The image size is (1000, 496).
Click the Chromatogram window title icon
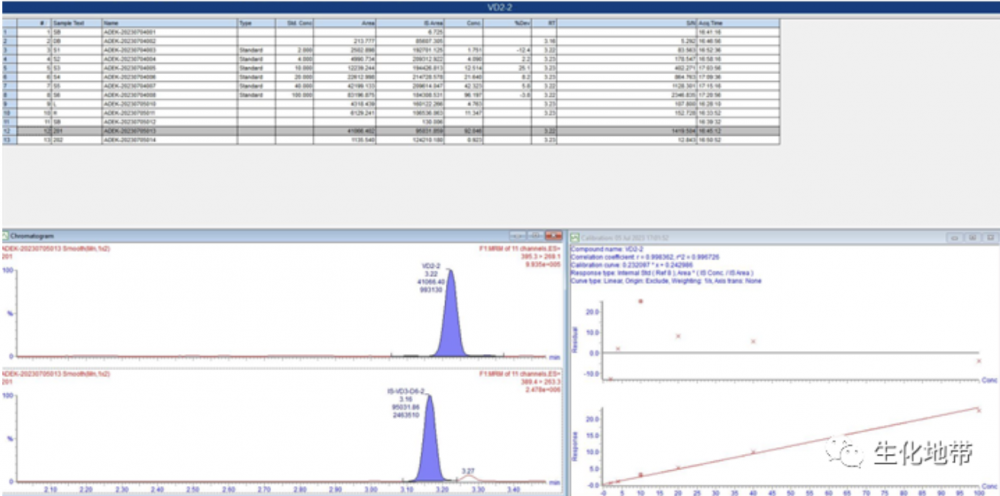click(5, 236)
